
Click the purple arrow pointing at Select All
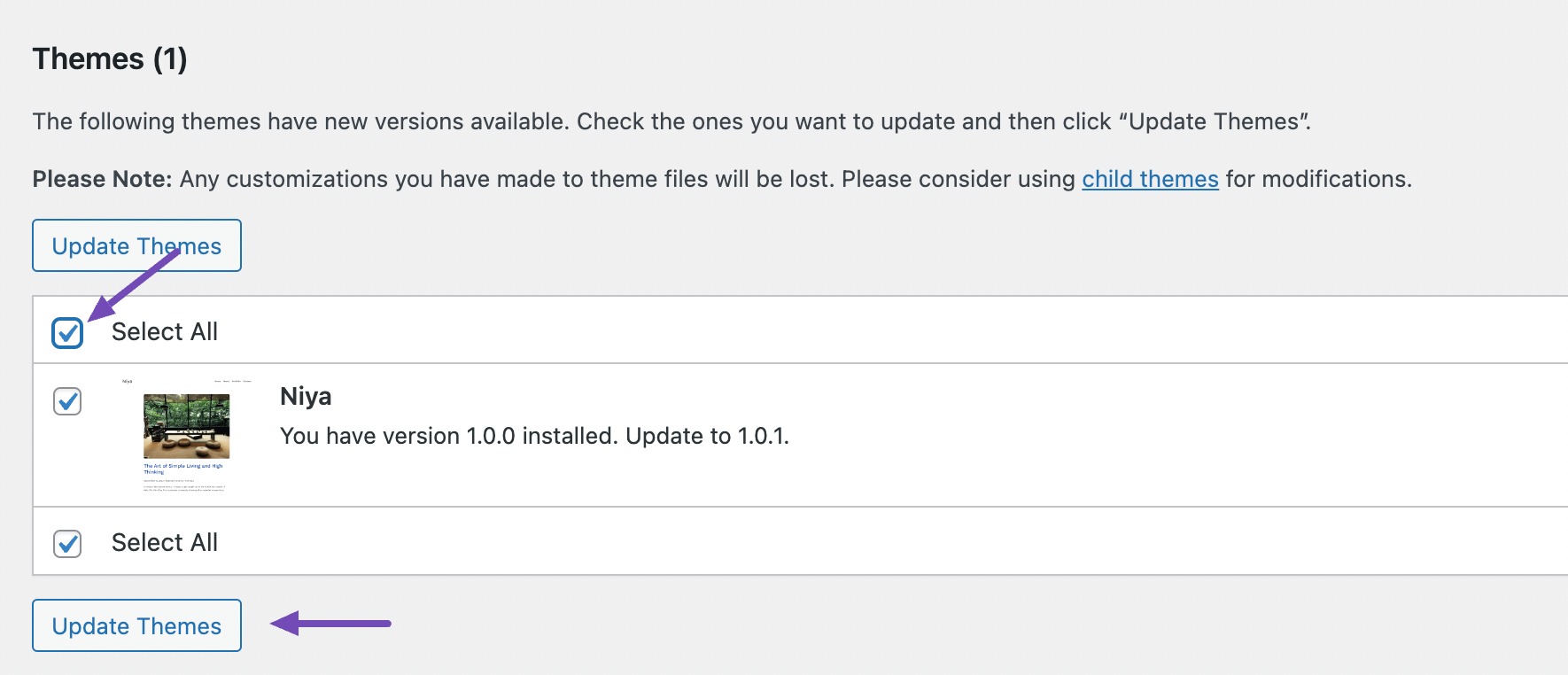click(134, 284)
